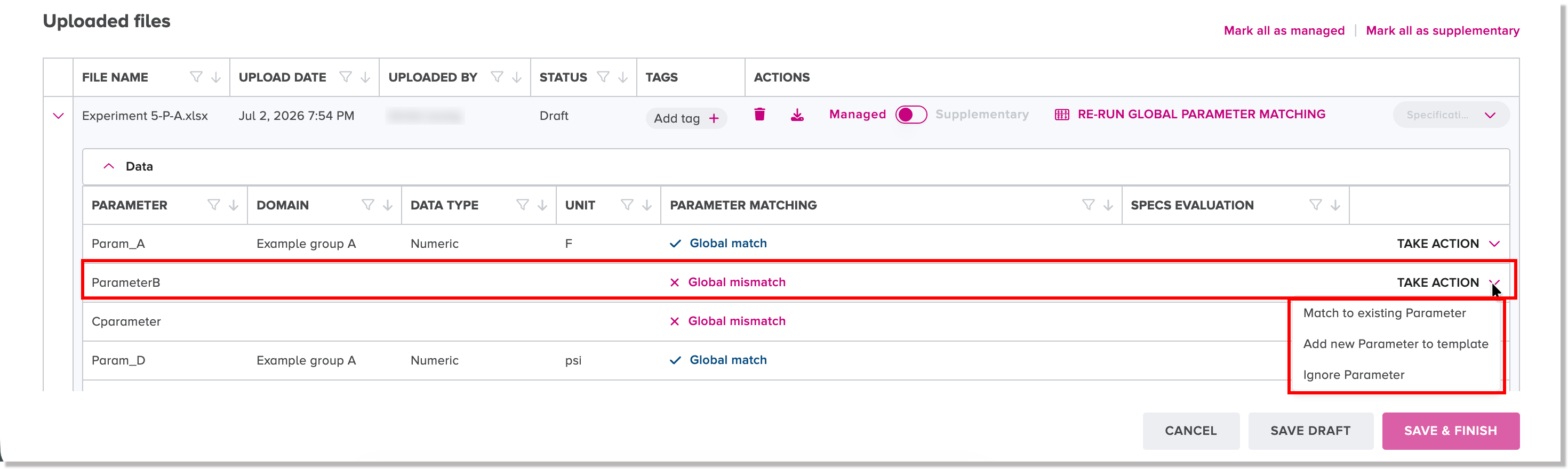The height and width of the screenshot is (469, 1568).
Task: Filter the Data Type column
Action: 522,205
